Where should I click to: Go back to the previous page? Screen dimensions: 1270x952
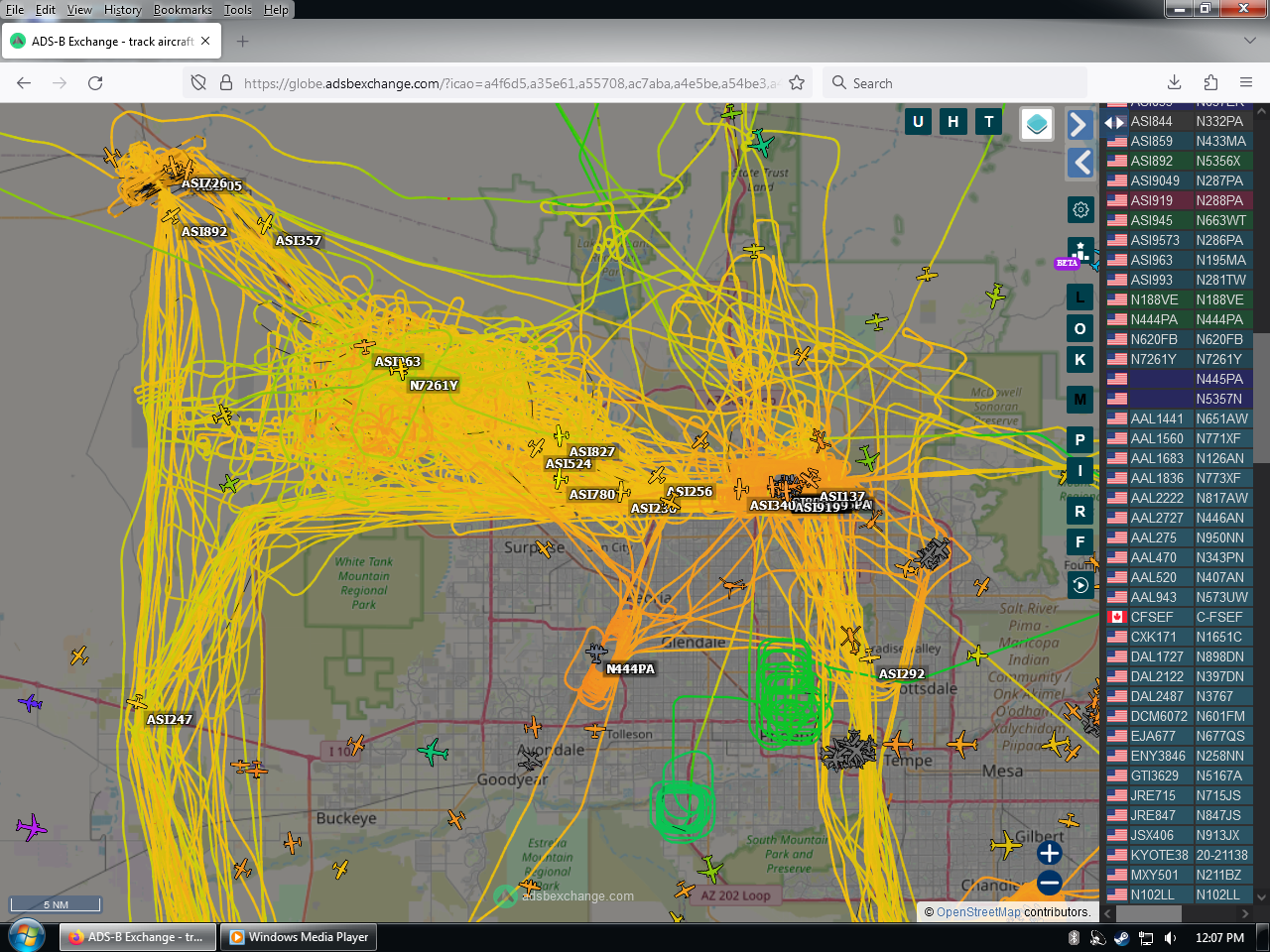point(24,83)
